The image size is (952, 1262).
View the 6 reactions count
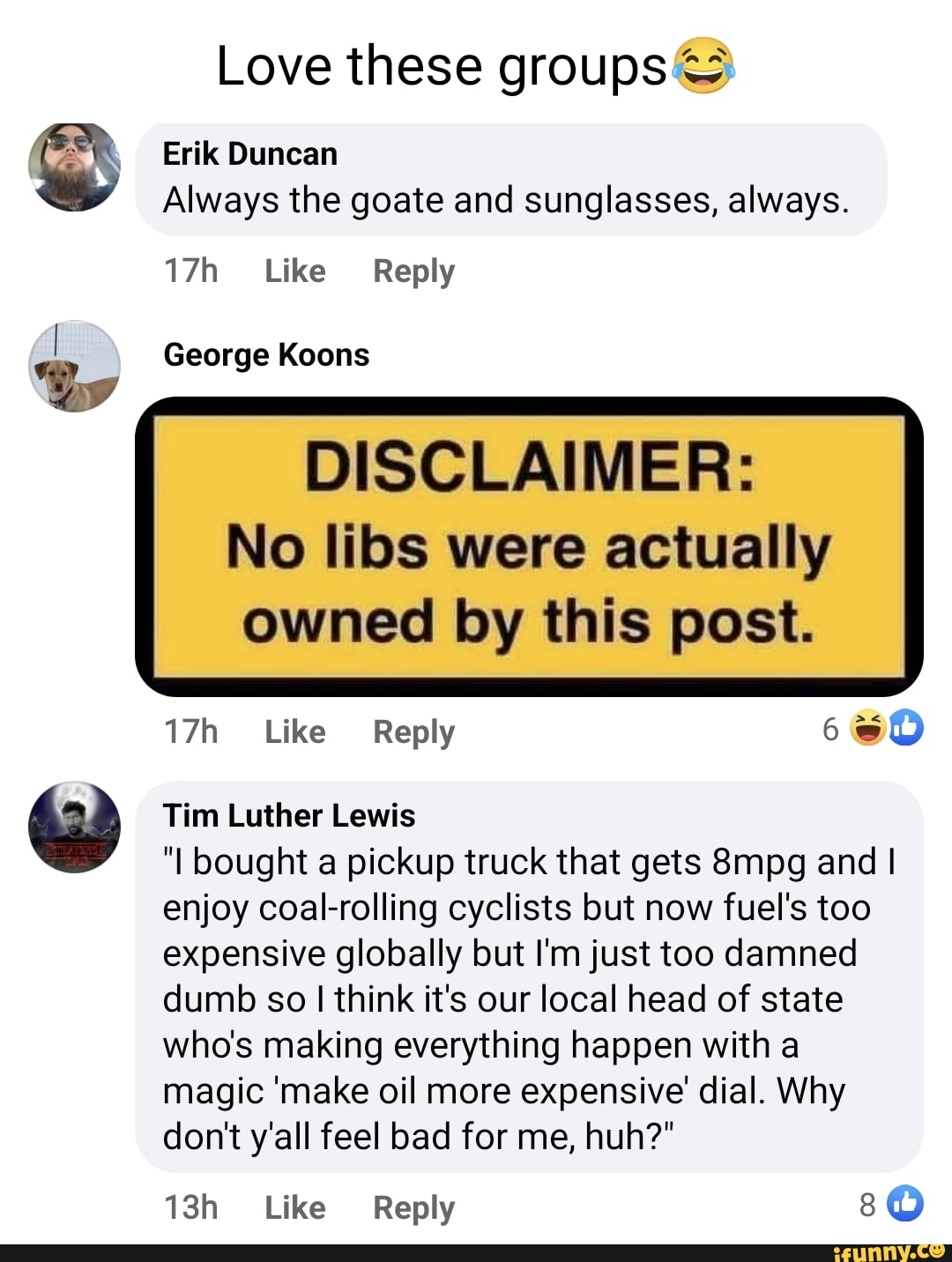tap(830, 730)
